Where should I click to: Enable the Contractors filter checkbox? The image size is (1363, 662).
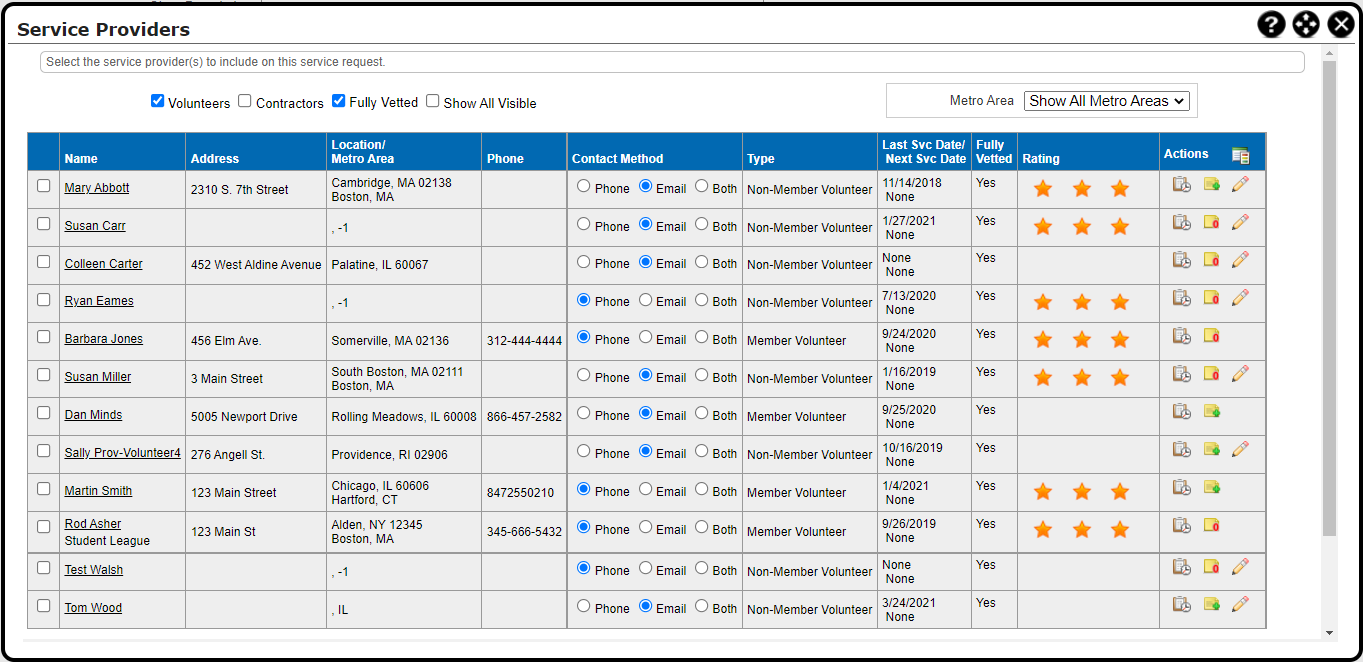click(245, 101)
